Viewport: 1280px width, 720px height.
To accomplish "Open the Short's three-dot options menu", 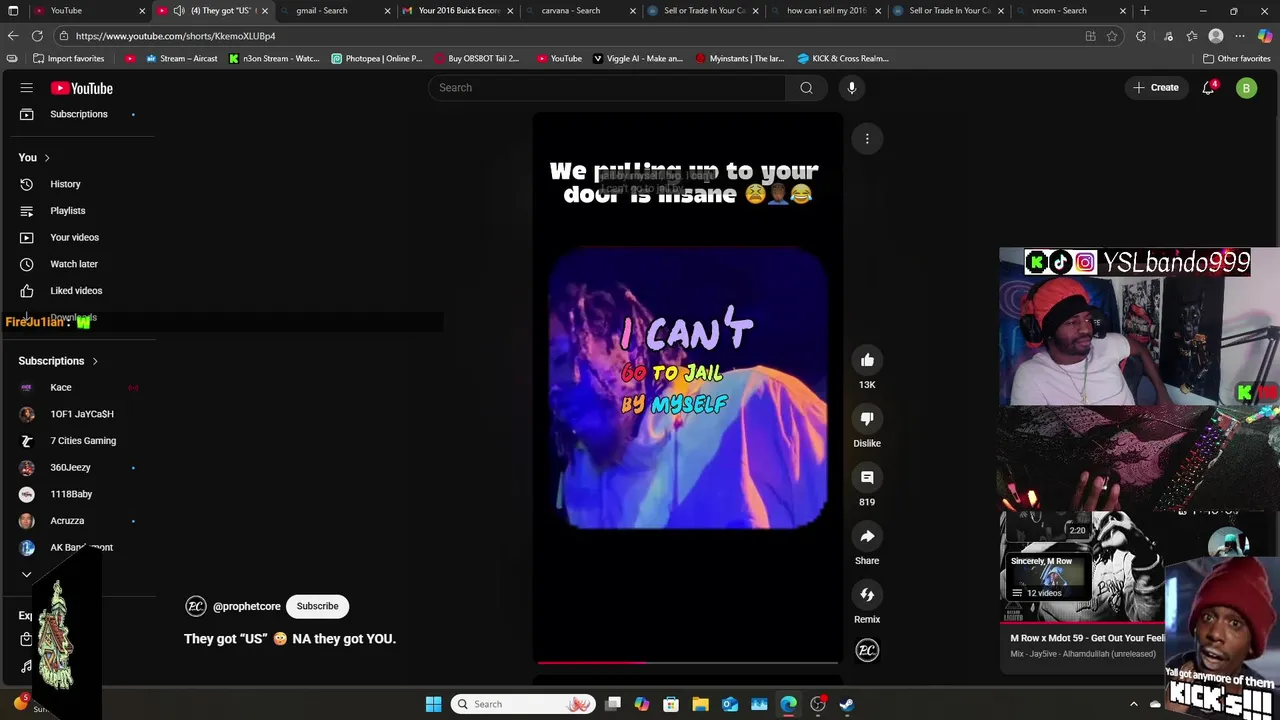I will [867, 138].
